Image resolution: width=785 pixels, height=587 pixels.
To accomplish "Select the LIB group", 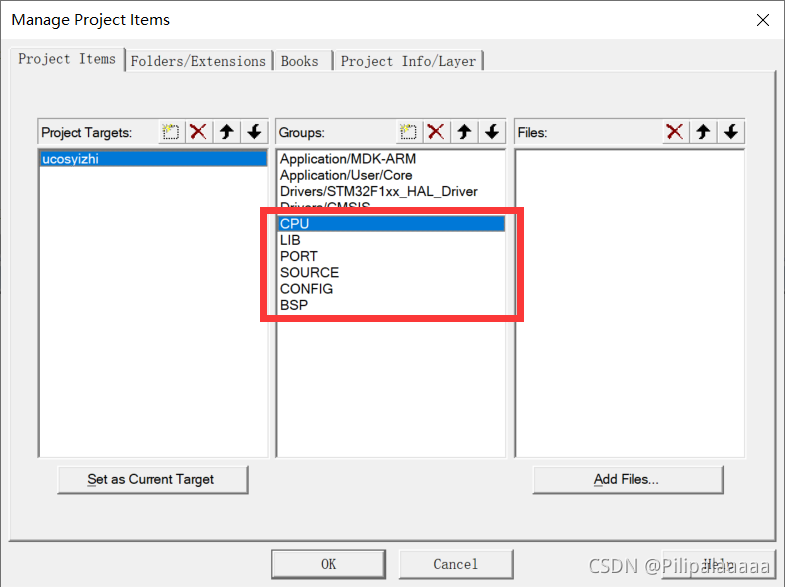I will pos(391,240).
